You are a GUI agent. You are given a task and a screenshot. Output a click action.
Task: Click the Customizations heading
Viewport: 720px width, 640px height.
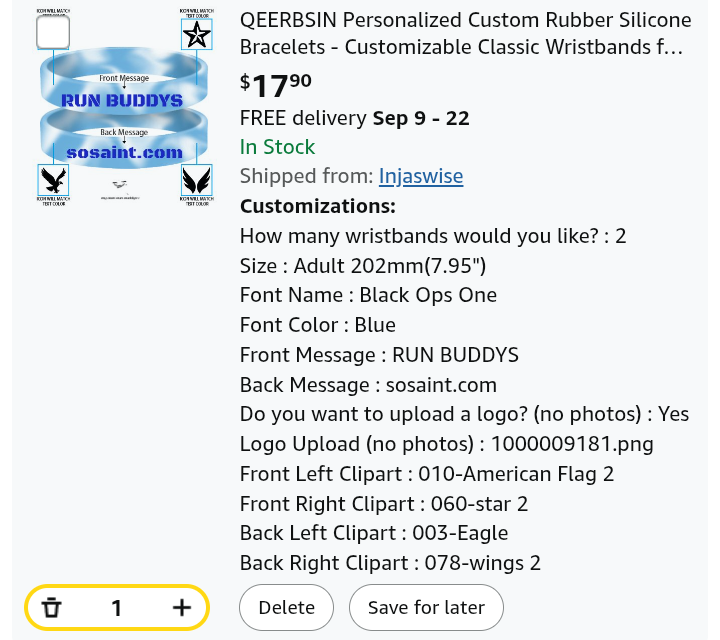(318, 207)
